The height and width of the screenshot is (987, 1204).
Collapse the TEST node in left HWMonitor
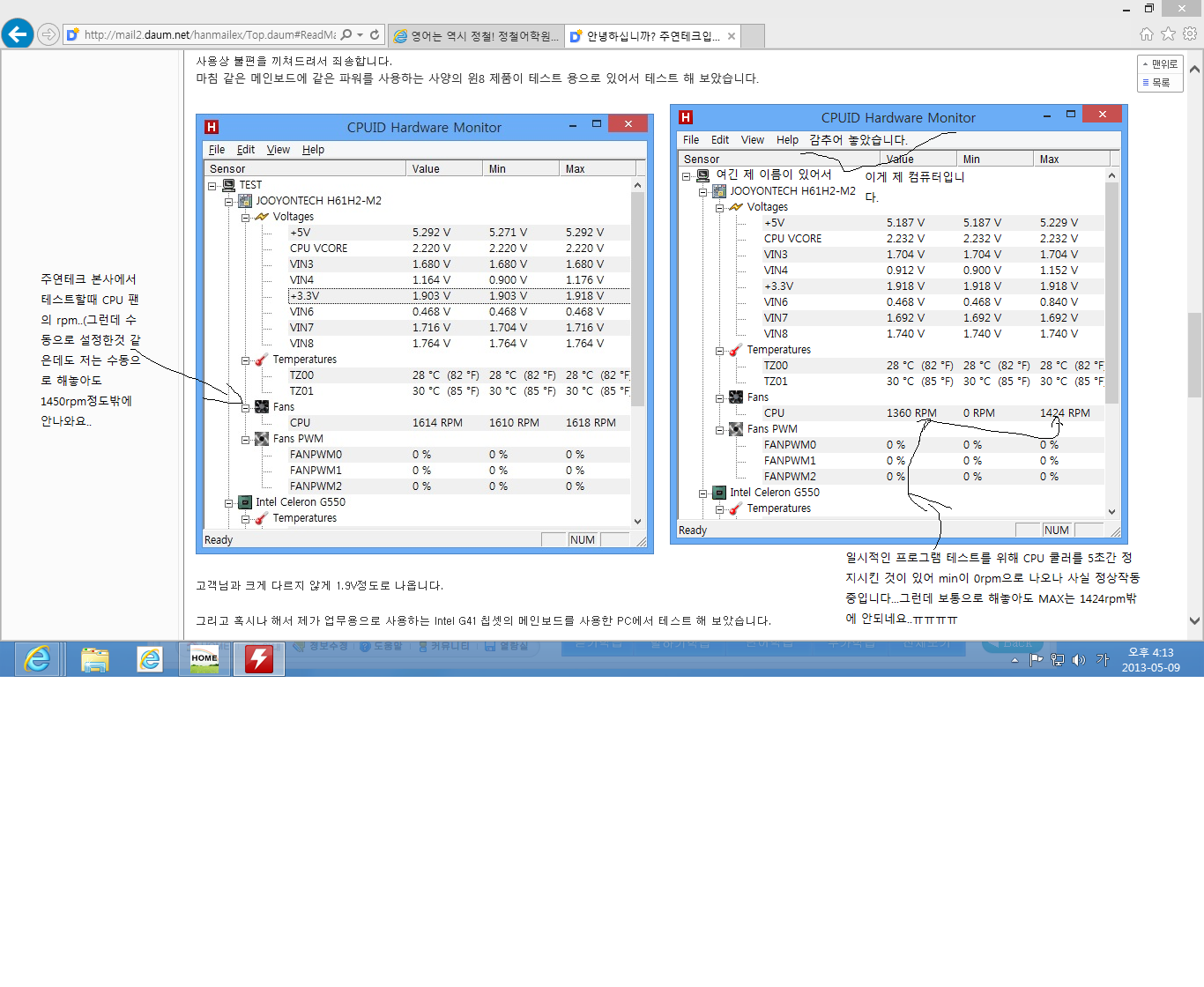(x=212, y=186)
